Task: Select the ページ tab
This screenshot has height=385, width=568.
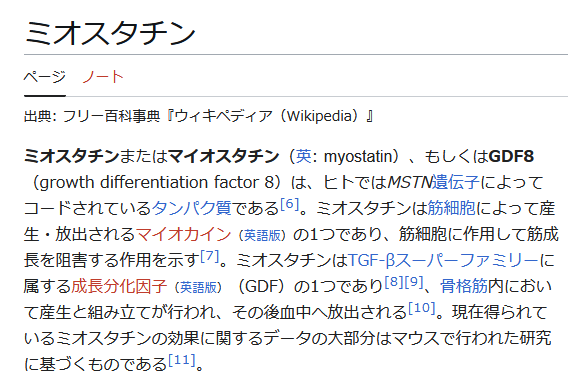Action: pyautogui.click(x=45, y=77)
